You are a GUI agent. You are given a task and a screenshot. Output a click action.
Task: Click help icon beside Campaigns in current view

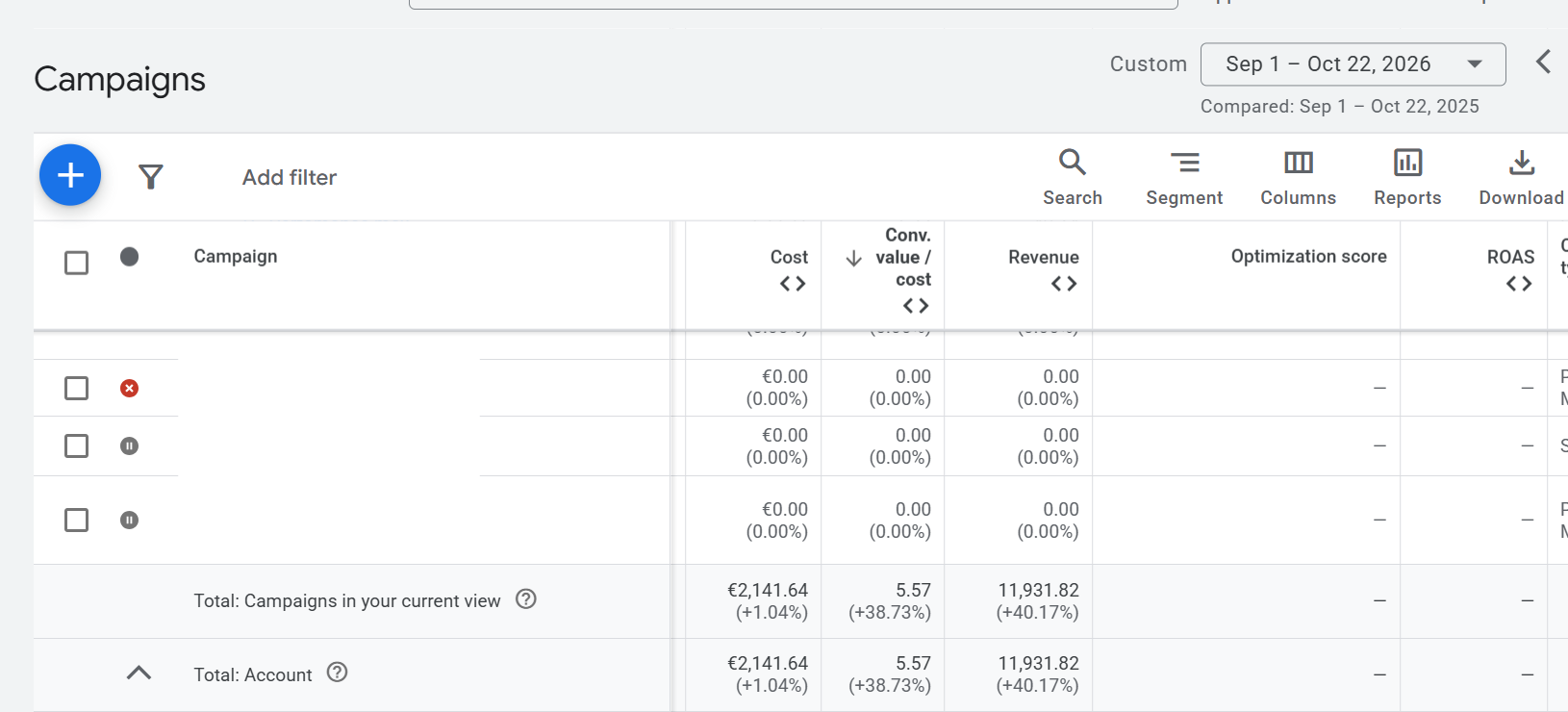coord(525,598)
